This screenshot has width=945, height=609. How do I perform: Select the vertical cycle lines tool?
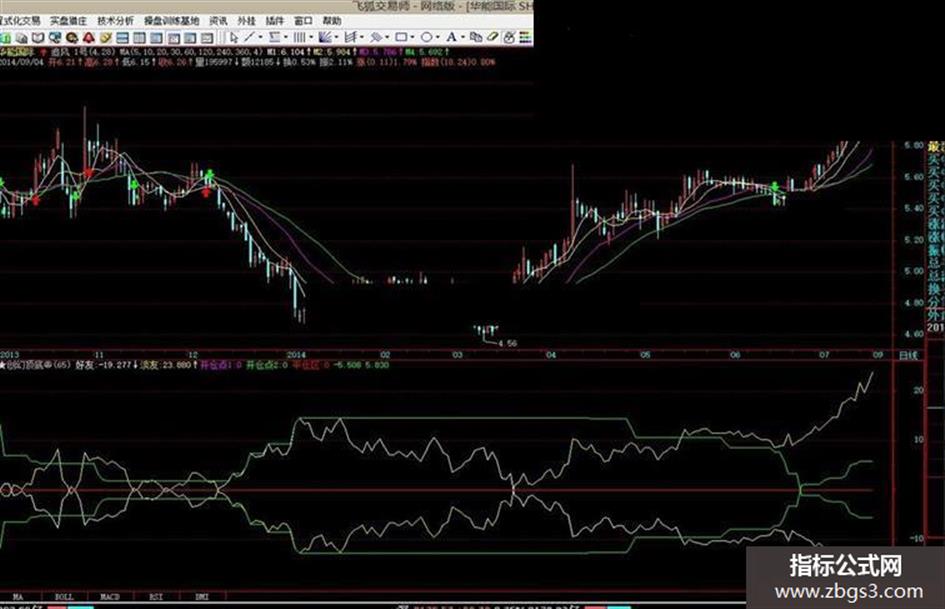[x=300, y=37]
